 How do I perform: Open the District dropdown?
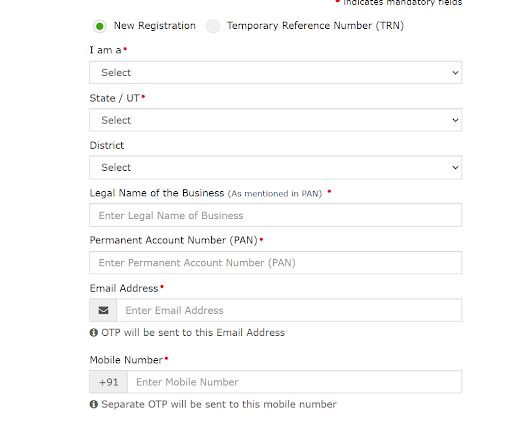(276, 167)
